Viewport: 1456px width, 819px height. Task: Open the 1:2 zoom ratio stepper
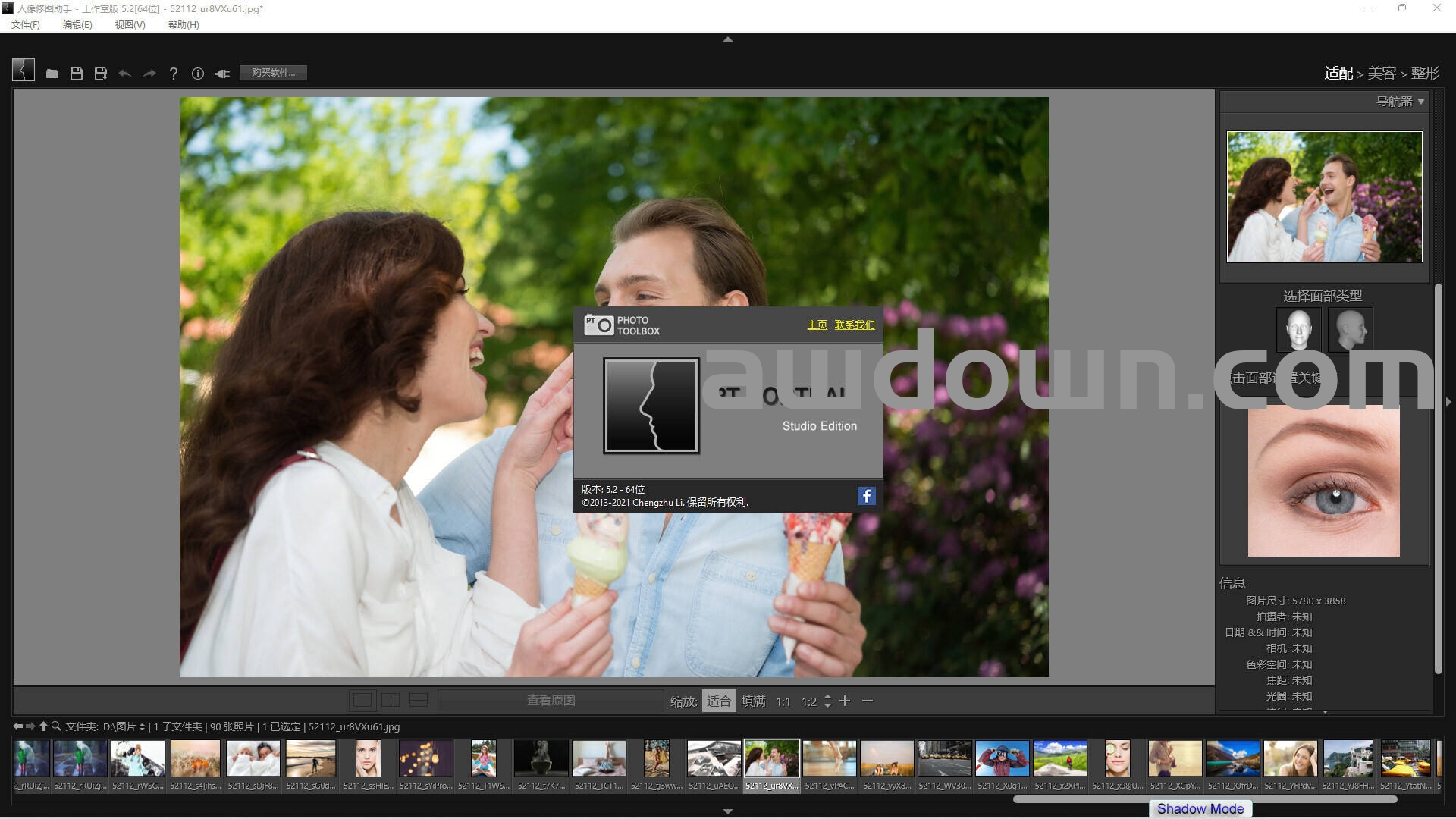pyautogui.click(x=827, y=701)
